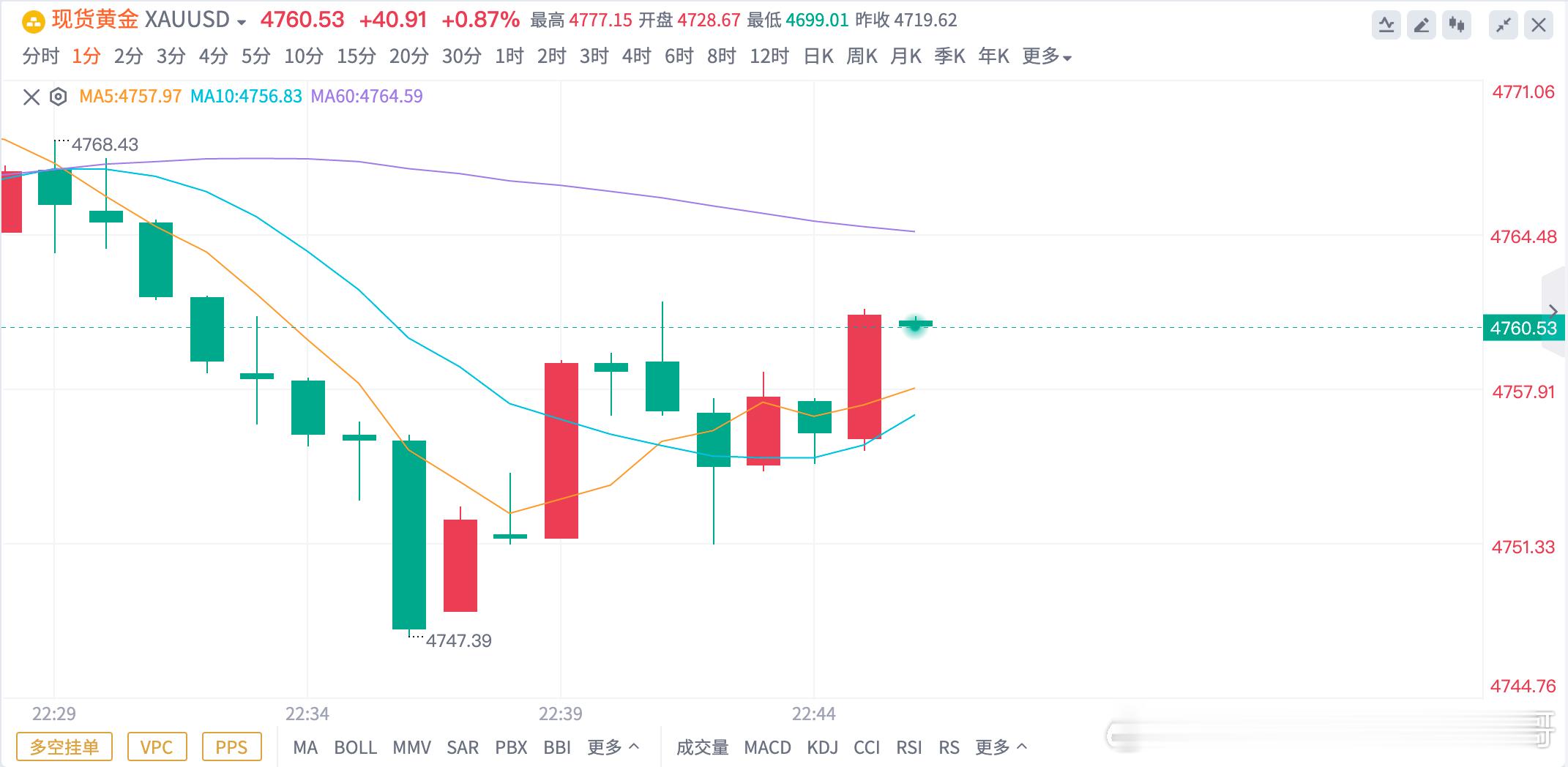The image size is (1568, 767).
Task: Enable the PPS indicator toggle
Action: click(231, 747)
